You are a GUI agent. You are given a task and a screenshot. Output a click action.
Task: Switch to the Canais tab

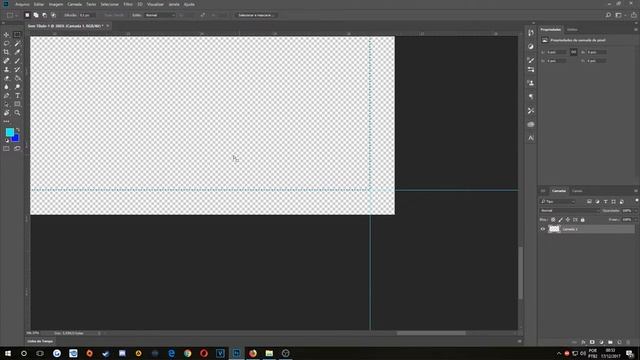click(577, 191)
